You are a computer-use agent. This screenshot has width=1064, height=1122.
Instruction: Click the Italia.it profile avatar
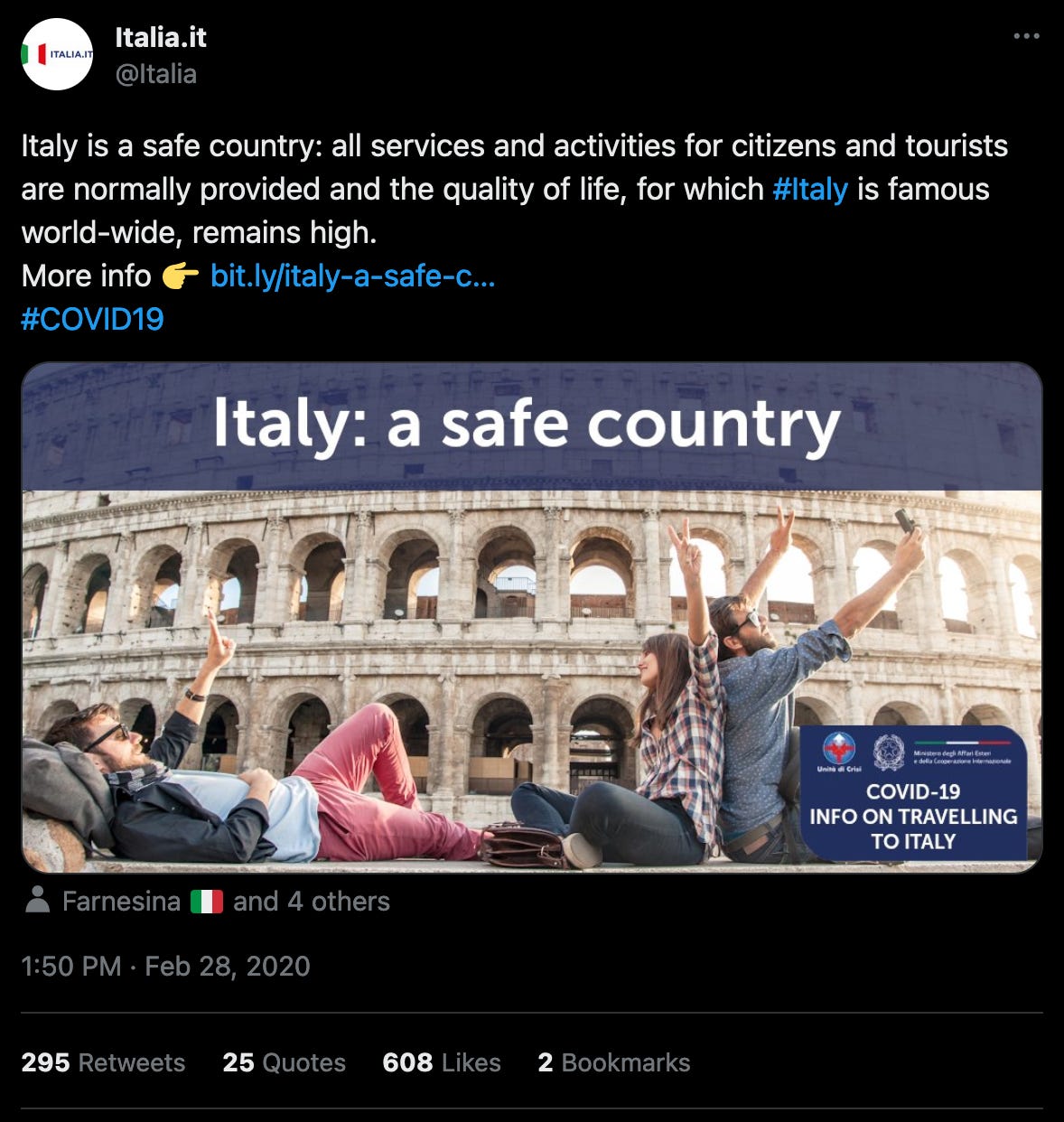point(57,54)
